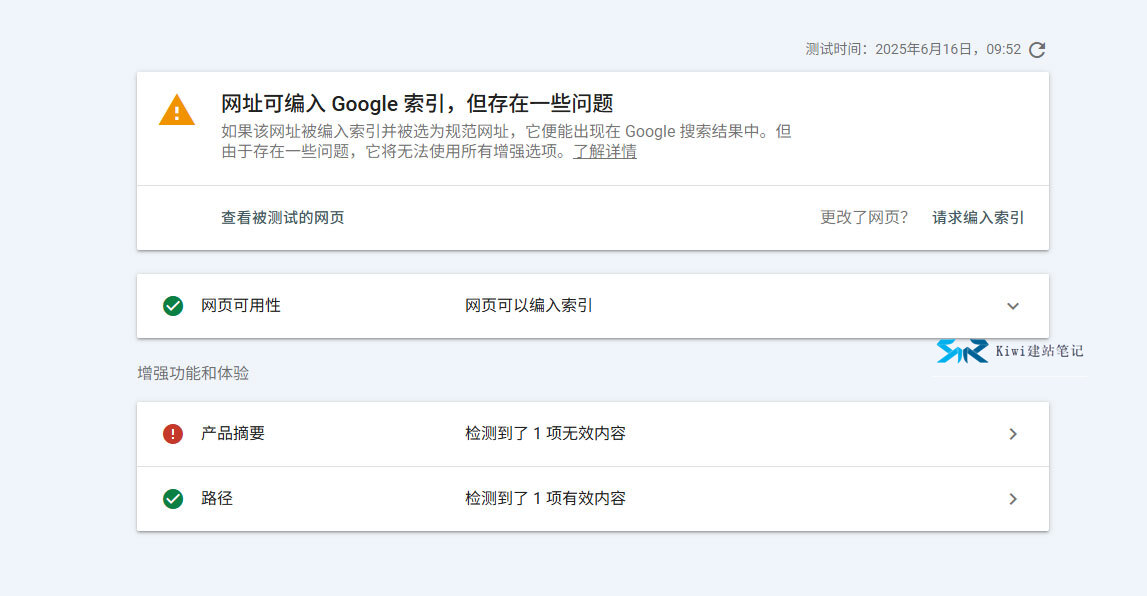The height and width of the screenshot is (596, 1147).
Task: Click red error icon beside 产品摘要
Action: 173,434
